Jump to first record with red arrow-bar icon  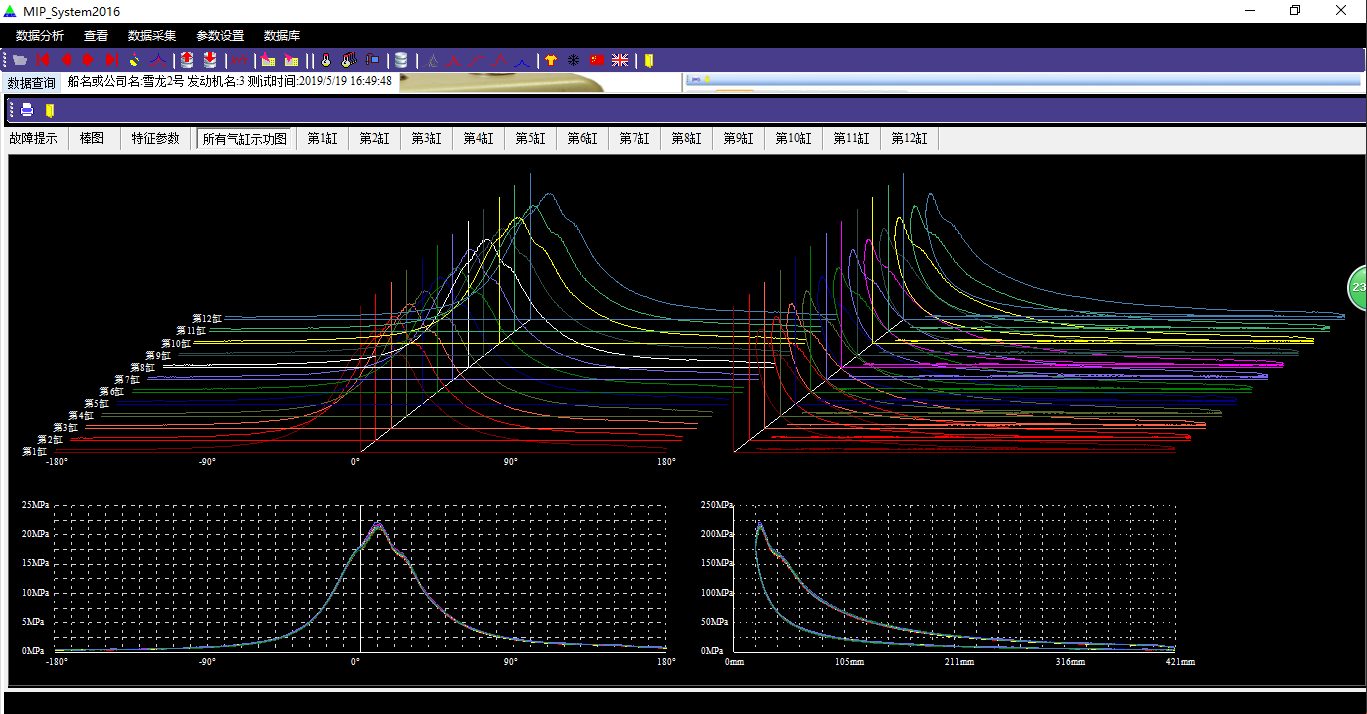tap(43, 60)
